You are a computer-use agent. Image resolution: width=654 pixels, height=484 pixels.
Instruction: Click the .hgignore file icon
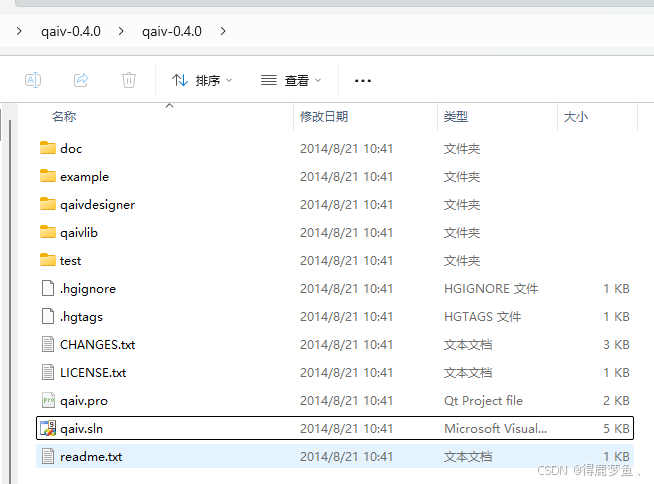[x=48, y=288]
